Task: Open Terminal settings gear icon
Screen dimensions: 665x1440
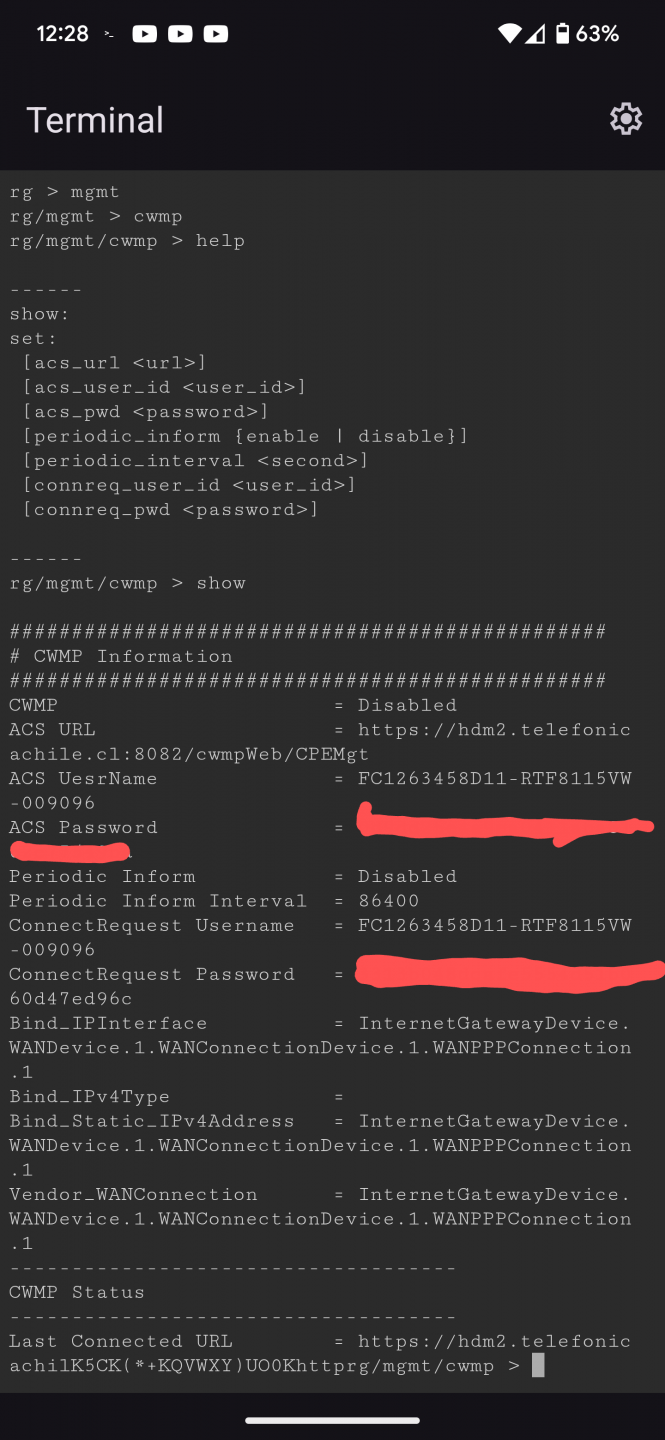Action: (626, 119)
